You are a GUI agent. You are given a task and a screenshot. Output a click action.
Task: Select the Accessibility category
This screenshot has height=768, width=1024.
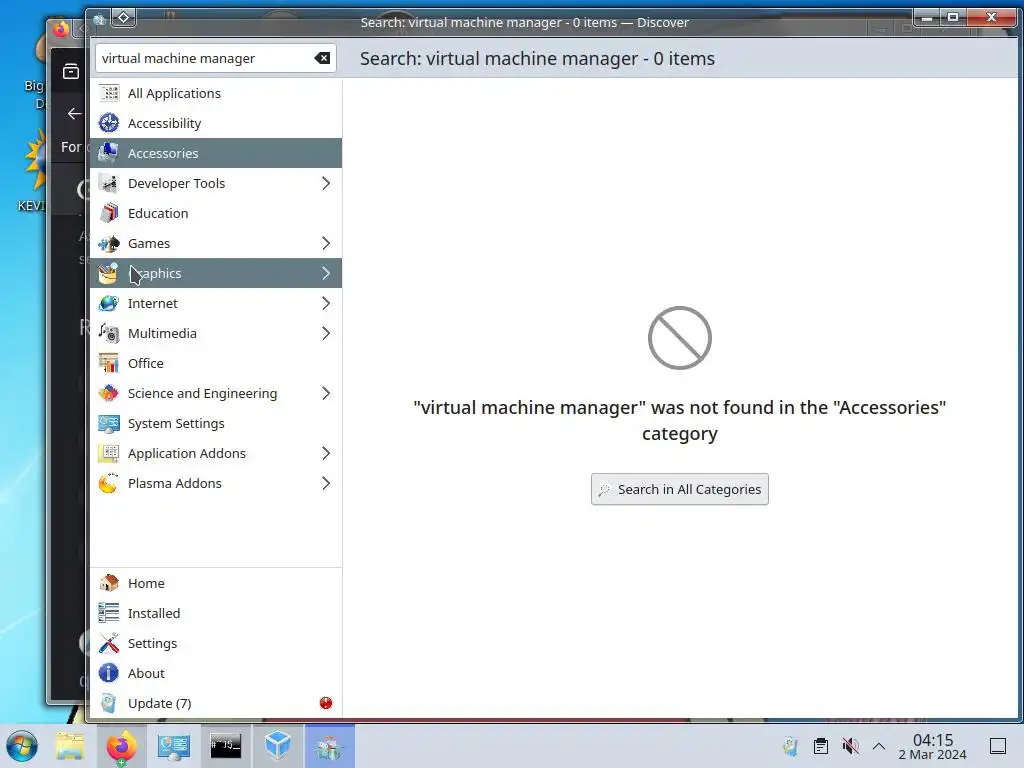pos(216,123)
